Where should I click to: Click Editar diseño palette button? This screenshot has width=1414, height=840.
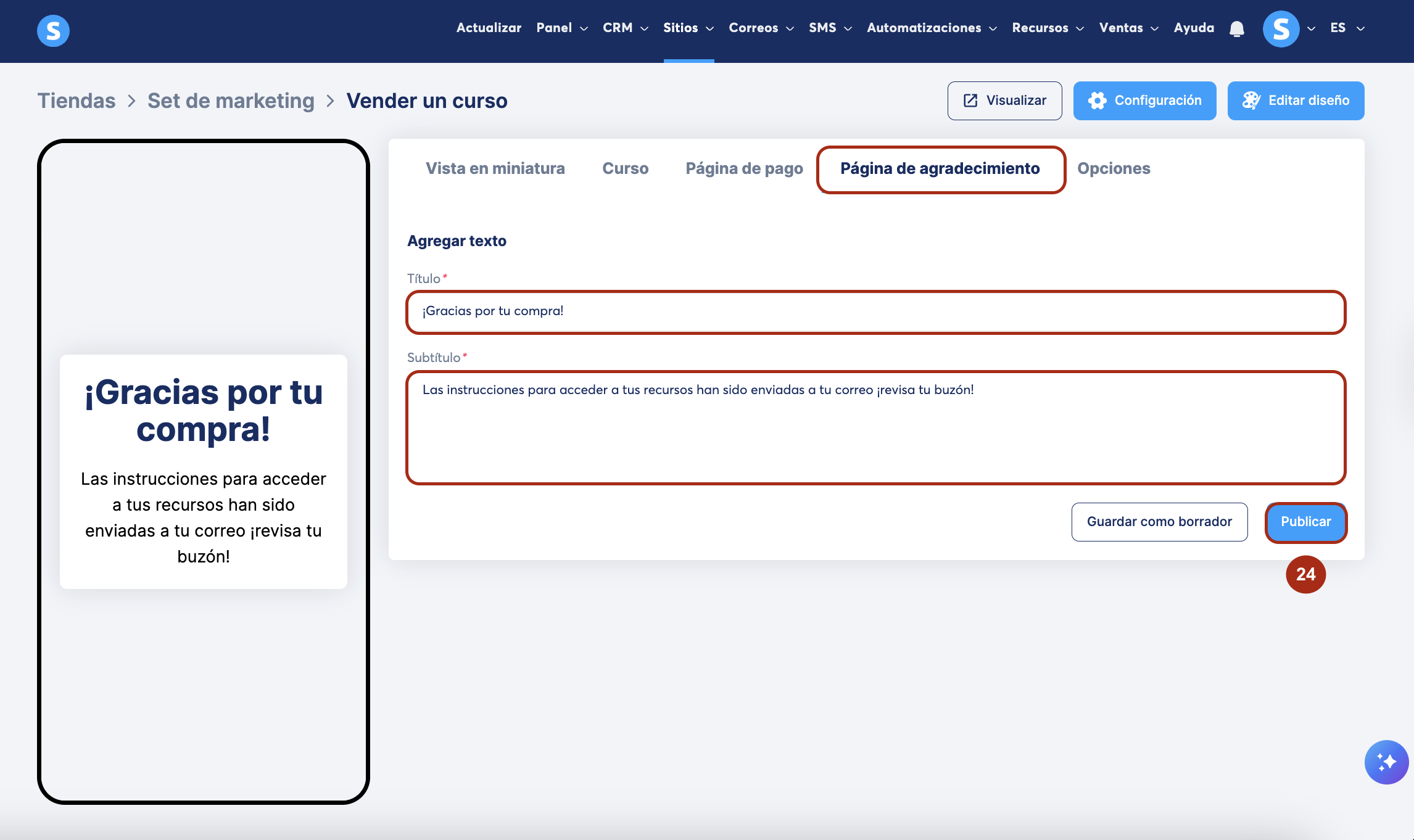[1296, 101]
